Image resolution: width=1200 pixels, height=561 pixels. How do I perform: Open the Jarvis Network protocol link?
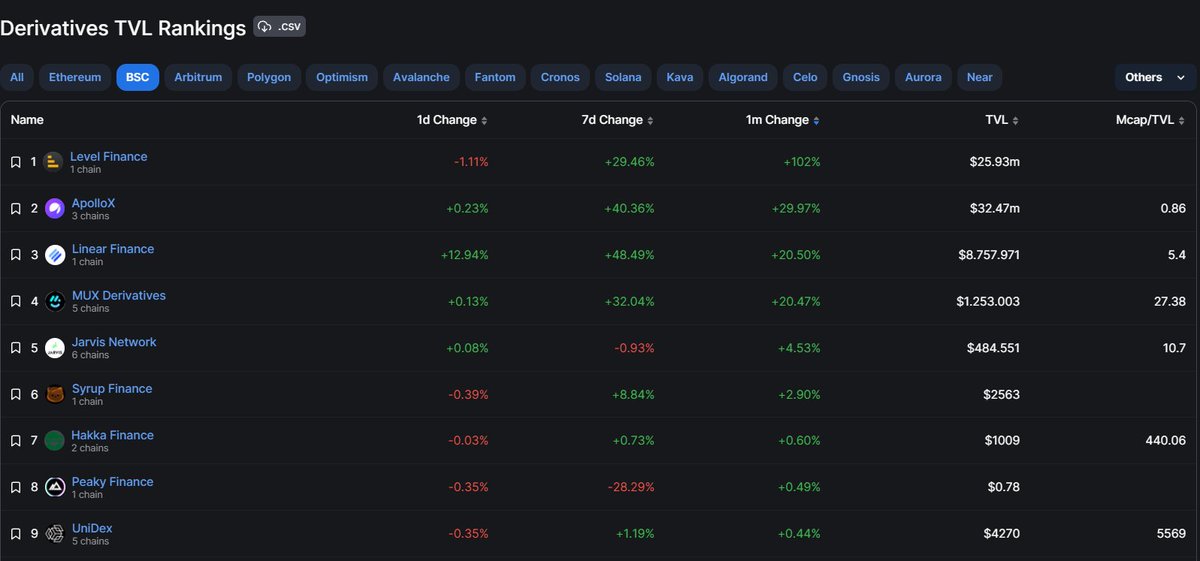pyautogui.click(x=114, y=342)
